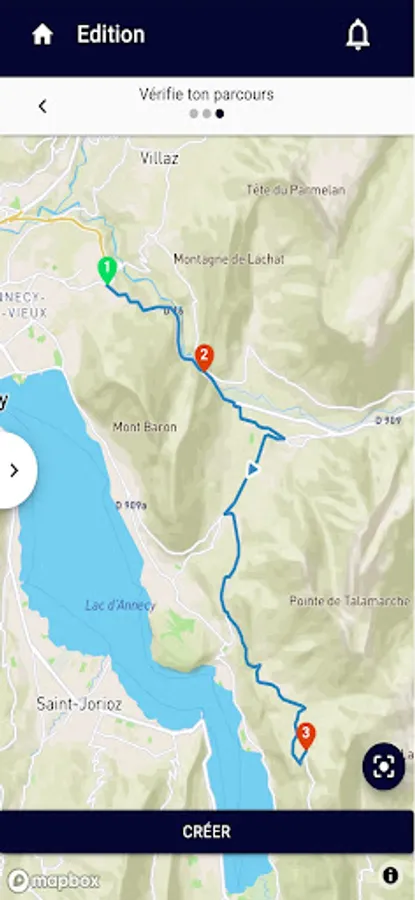The image size is (415, 900).
Task: Go back using the left chevron
Action: coord(42,106)
